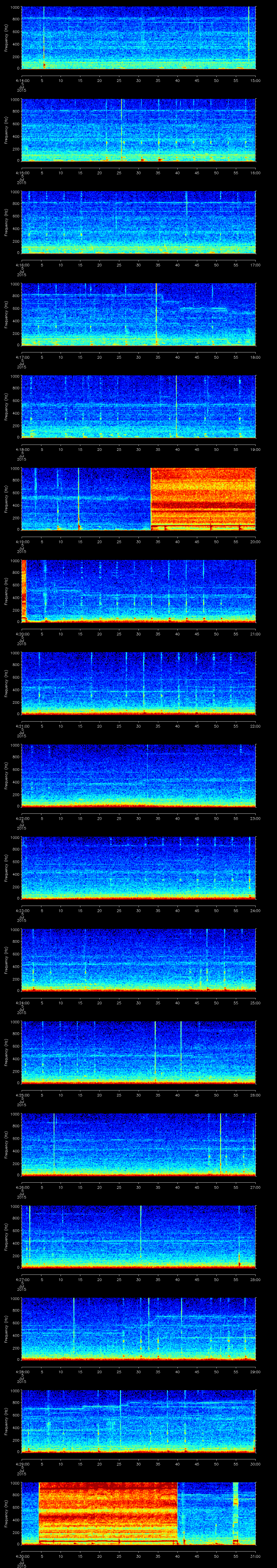
Task: Click the red burst at start of 4:20 spectrogram
Action: [24, 591]
